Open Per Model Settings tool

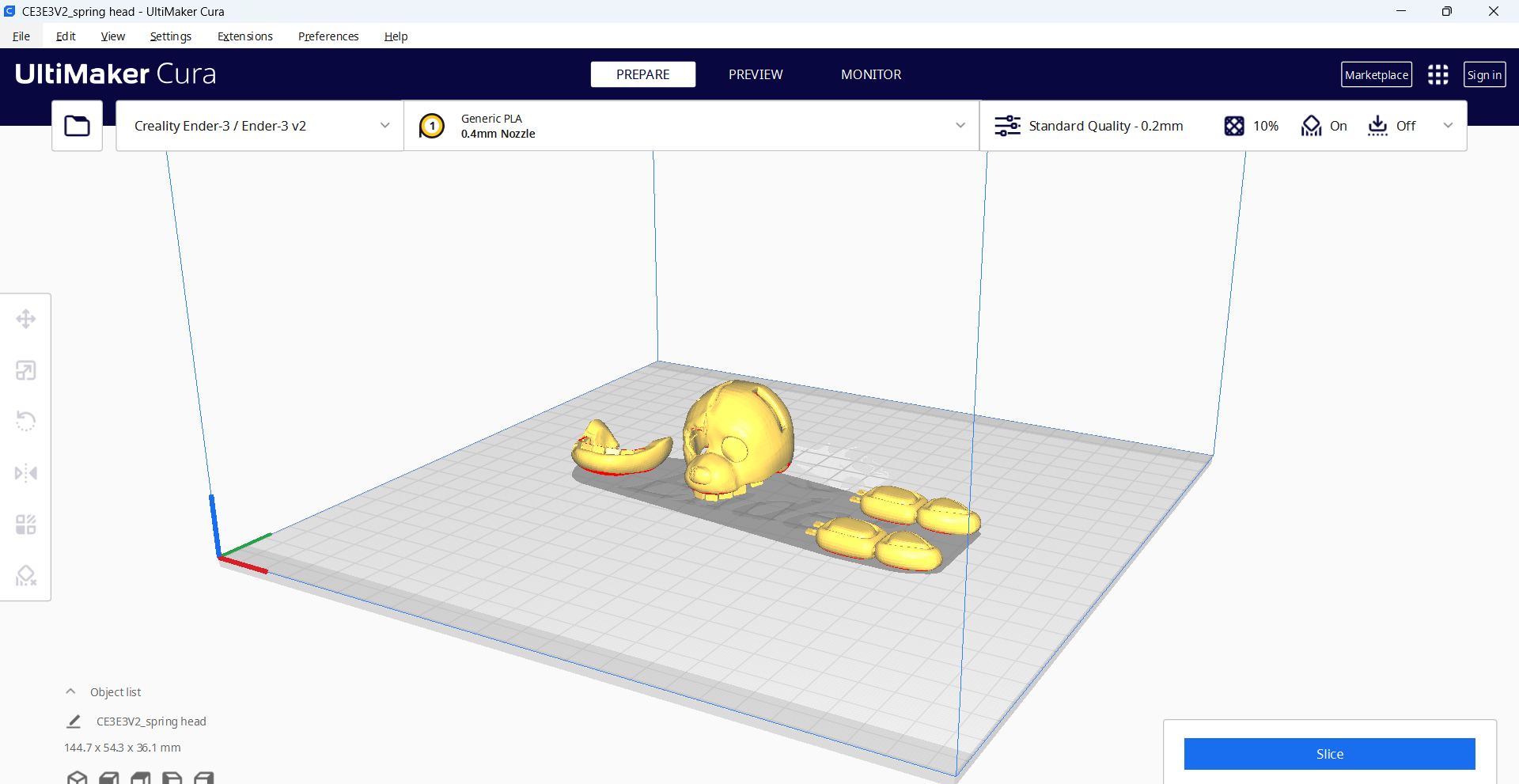tap(26, 525)
